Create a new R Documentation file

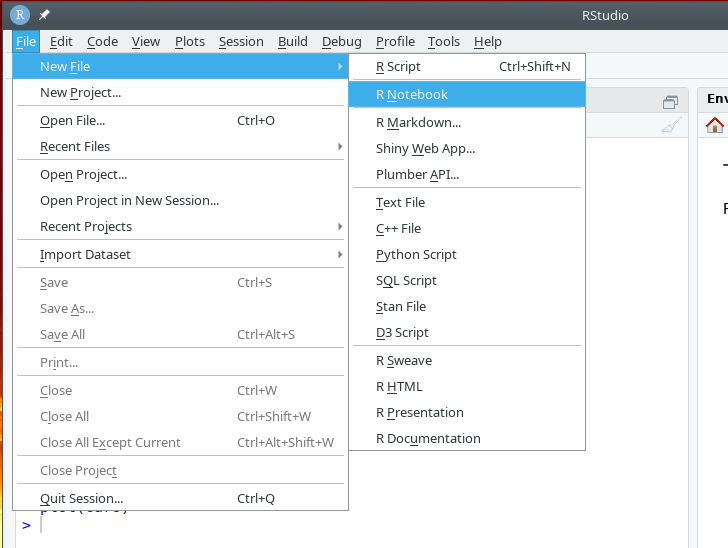[x=467, y=438]
